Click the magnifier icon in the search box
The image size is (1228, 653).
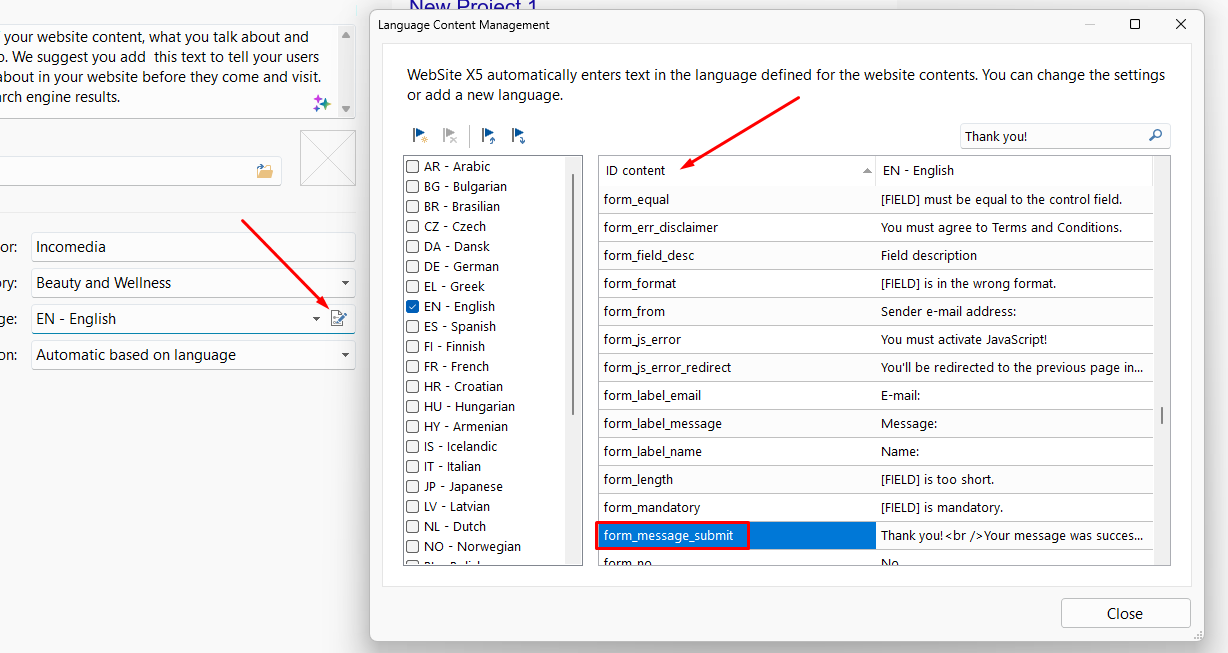click(x=1155, y=136)
